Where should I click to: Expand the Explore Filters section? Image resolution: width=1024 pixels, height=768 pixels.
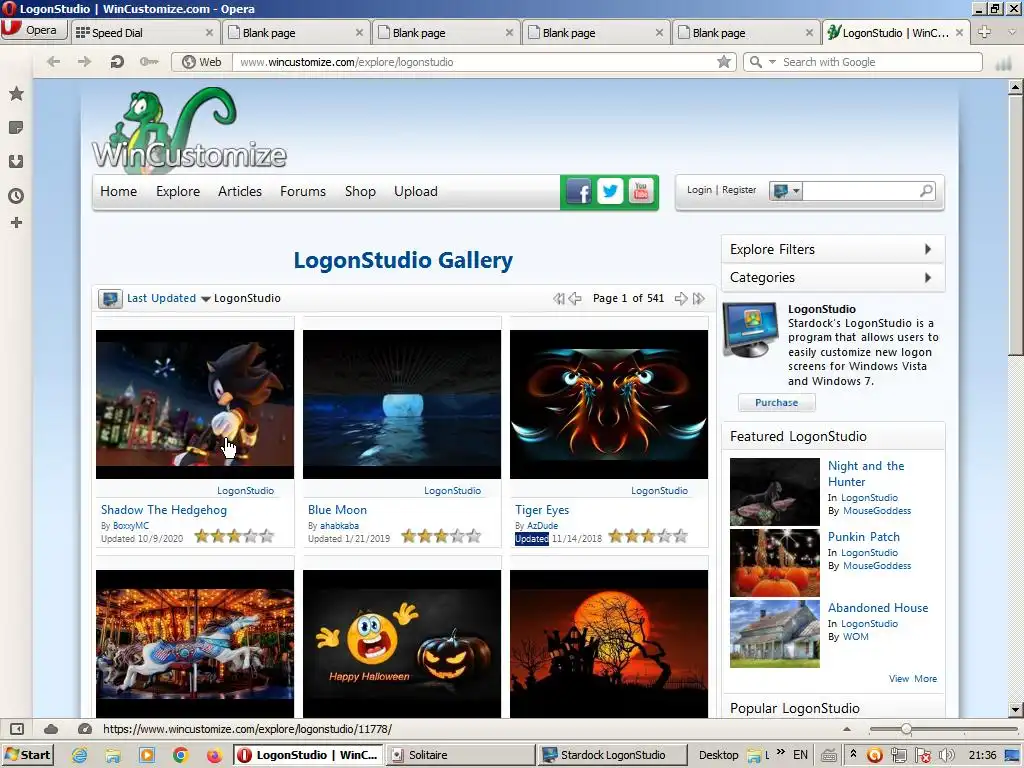tap(833, 249)
